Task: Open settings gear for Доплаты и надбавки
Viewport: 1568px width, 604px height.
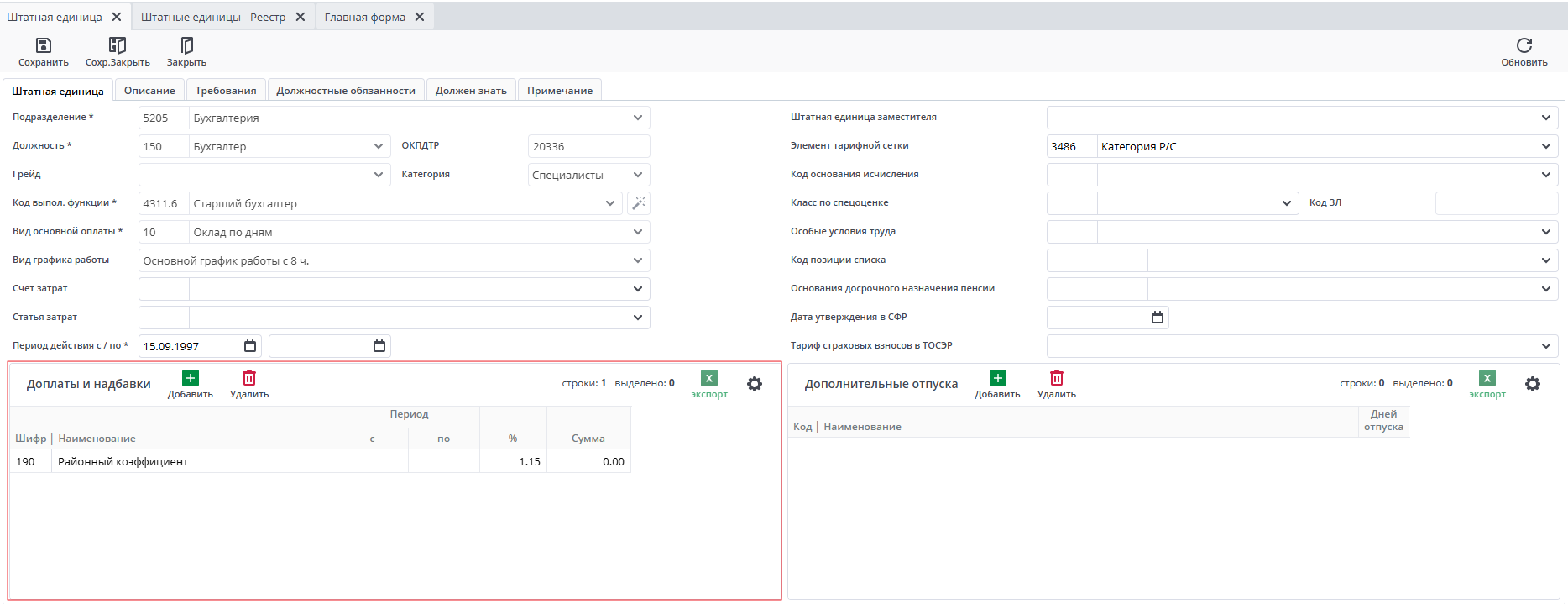Action: pyautogui.click(x=755, y=384)
